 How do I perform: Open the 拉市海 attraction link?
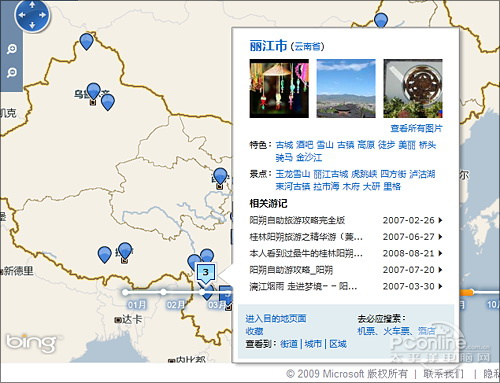click(x=326, y=186)
